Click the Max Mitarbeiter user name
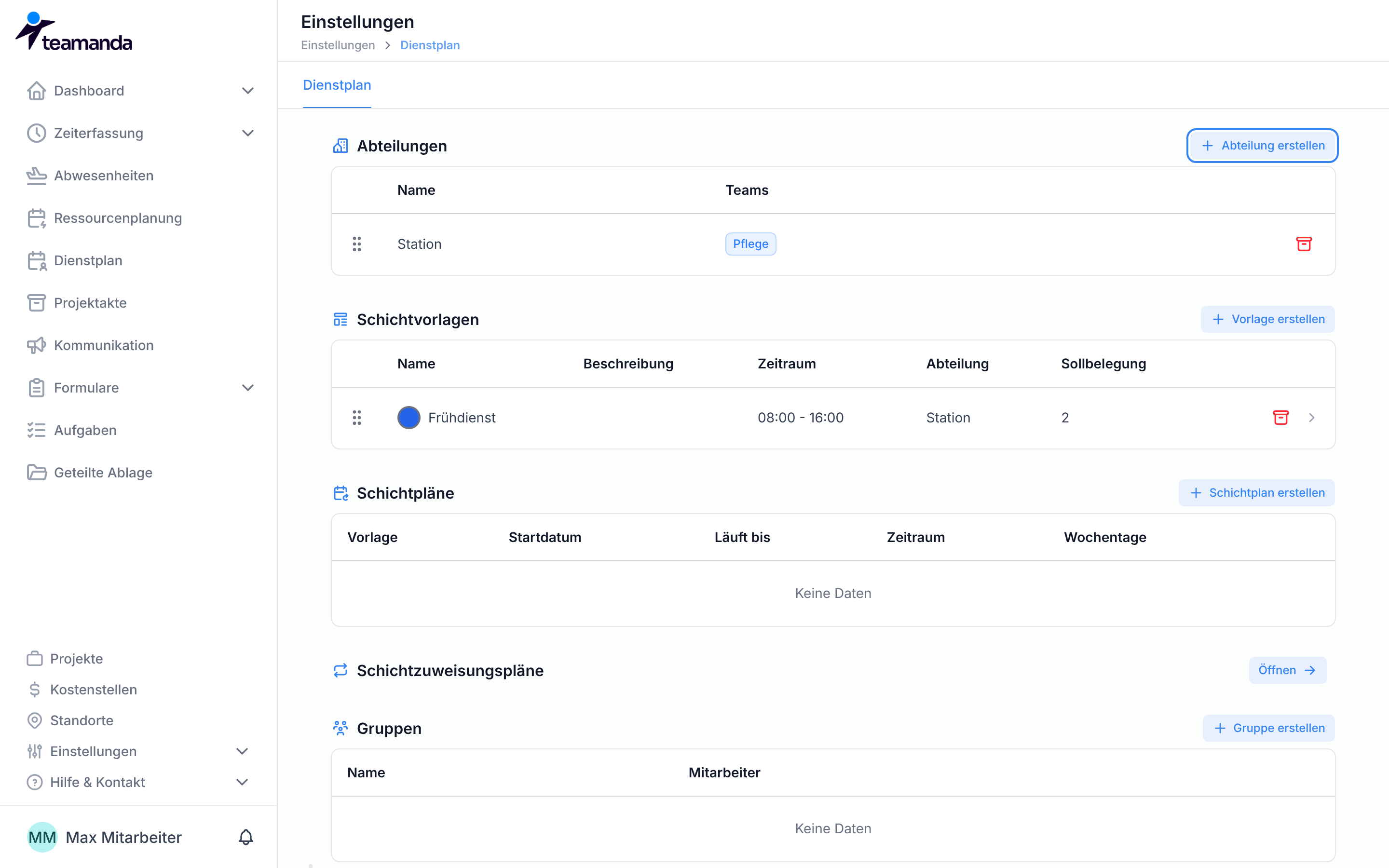This screenshot has width=1389, height=868. [x=123, y=837]
